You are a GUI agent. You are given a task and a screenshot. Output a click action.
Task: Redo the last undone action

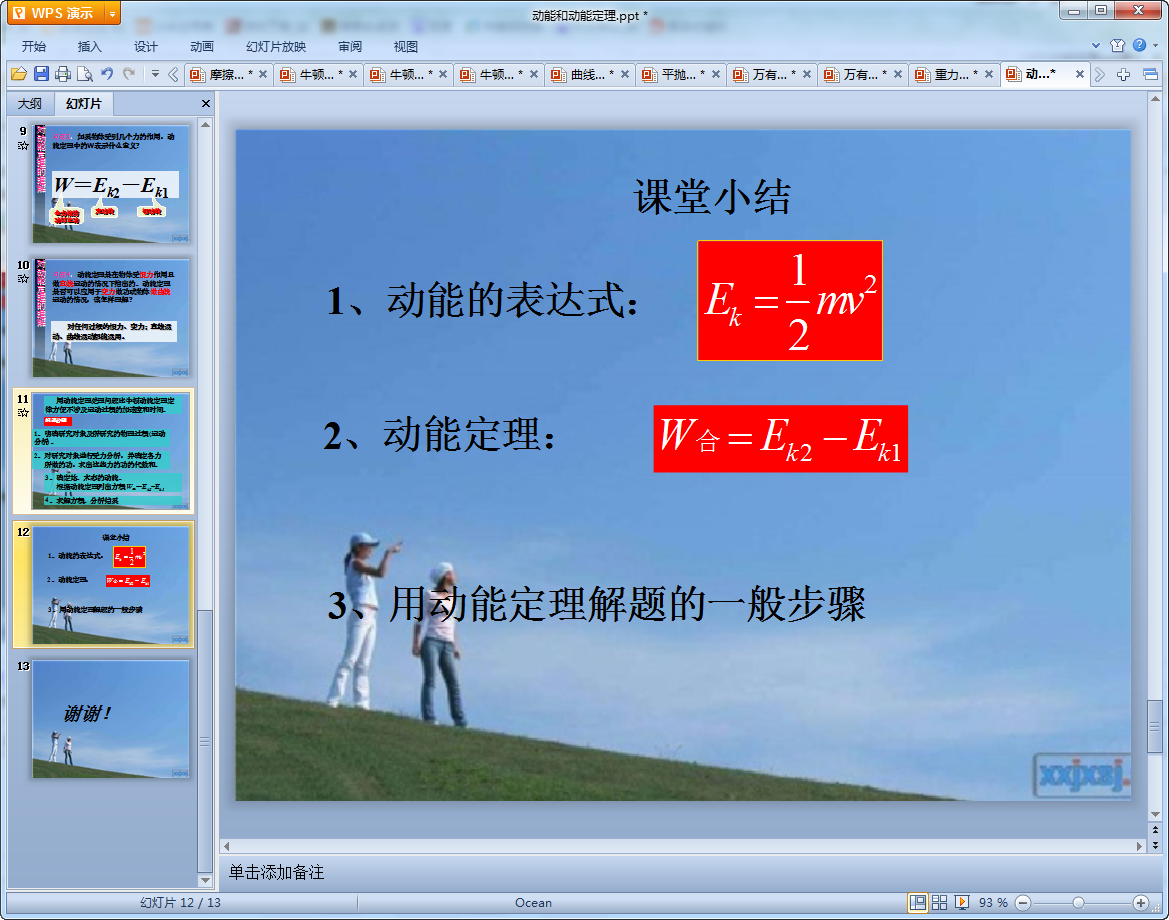click(x=130, y=73)
